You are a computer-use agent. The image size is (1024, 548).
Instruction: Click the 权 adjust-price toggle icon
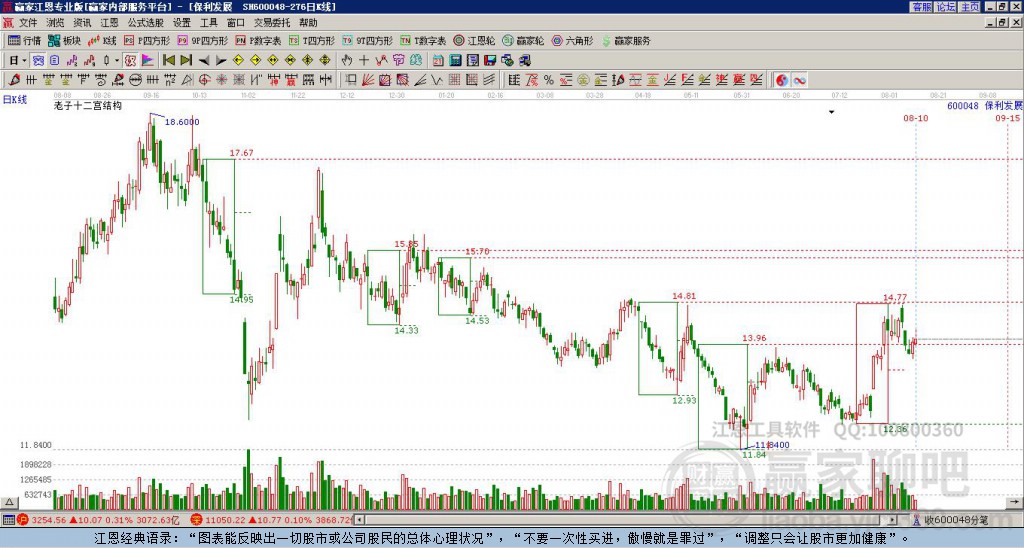(x=130, y=60)
